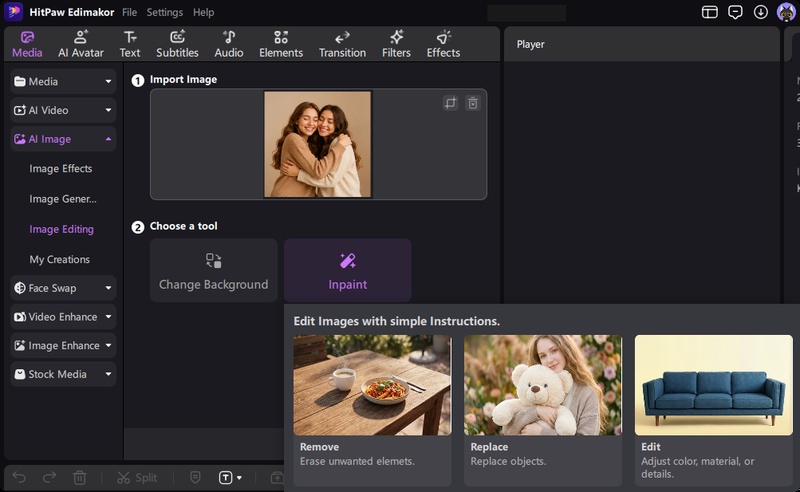Open the Transition panel
800x492 pixels.
tap(342, 44)
